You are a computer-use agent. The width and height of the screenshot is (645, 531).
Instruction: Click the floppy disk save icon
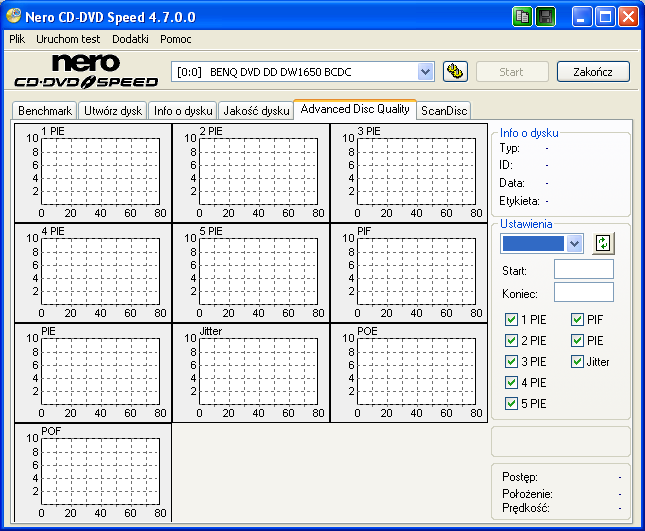[x=546, y=17]
